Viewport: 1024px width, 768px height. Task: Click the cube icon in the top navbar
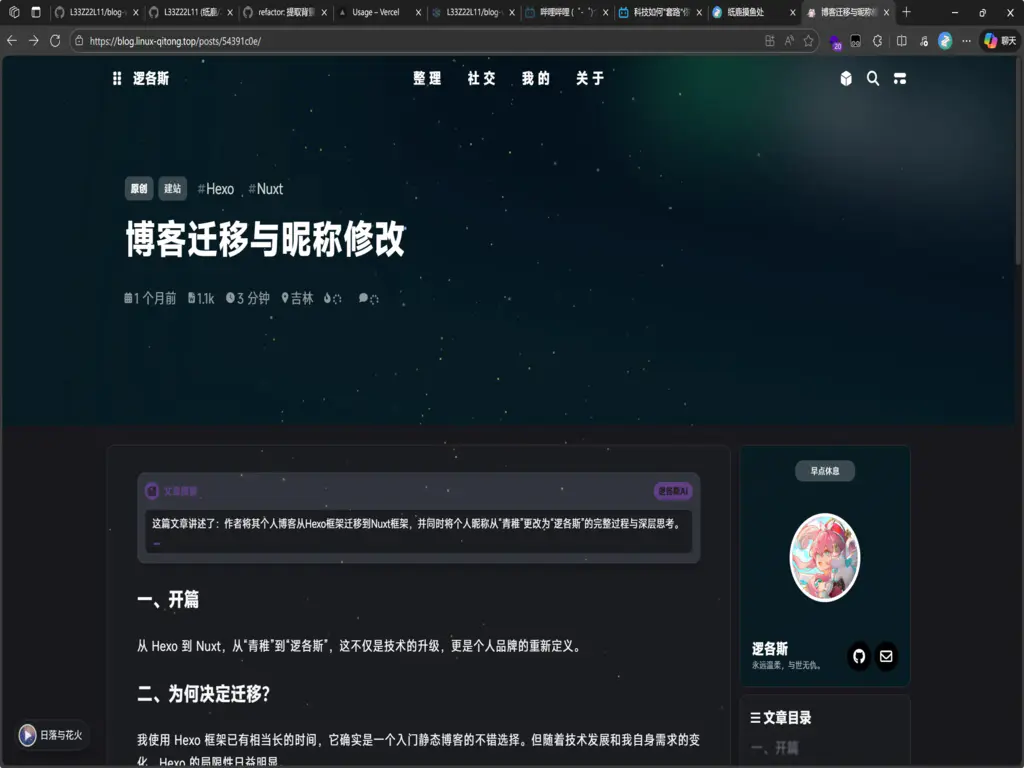point(845,79)
